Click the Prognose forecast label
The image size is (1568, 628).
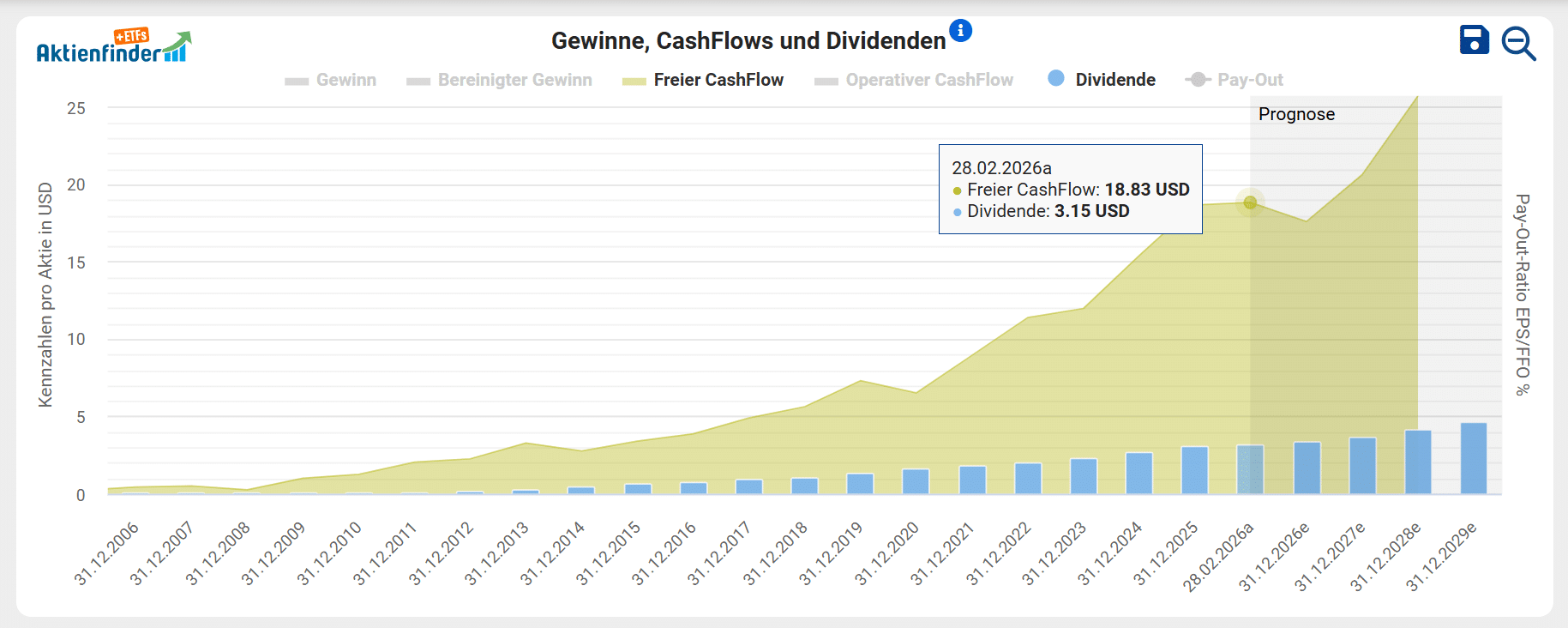pos(1296,114)
